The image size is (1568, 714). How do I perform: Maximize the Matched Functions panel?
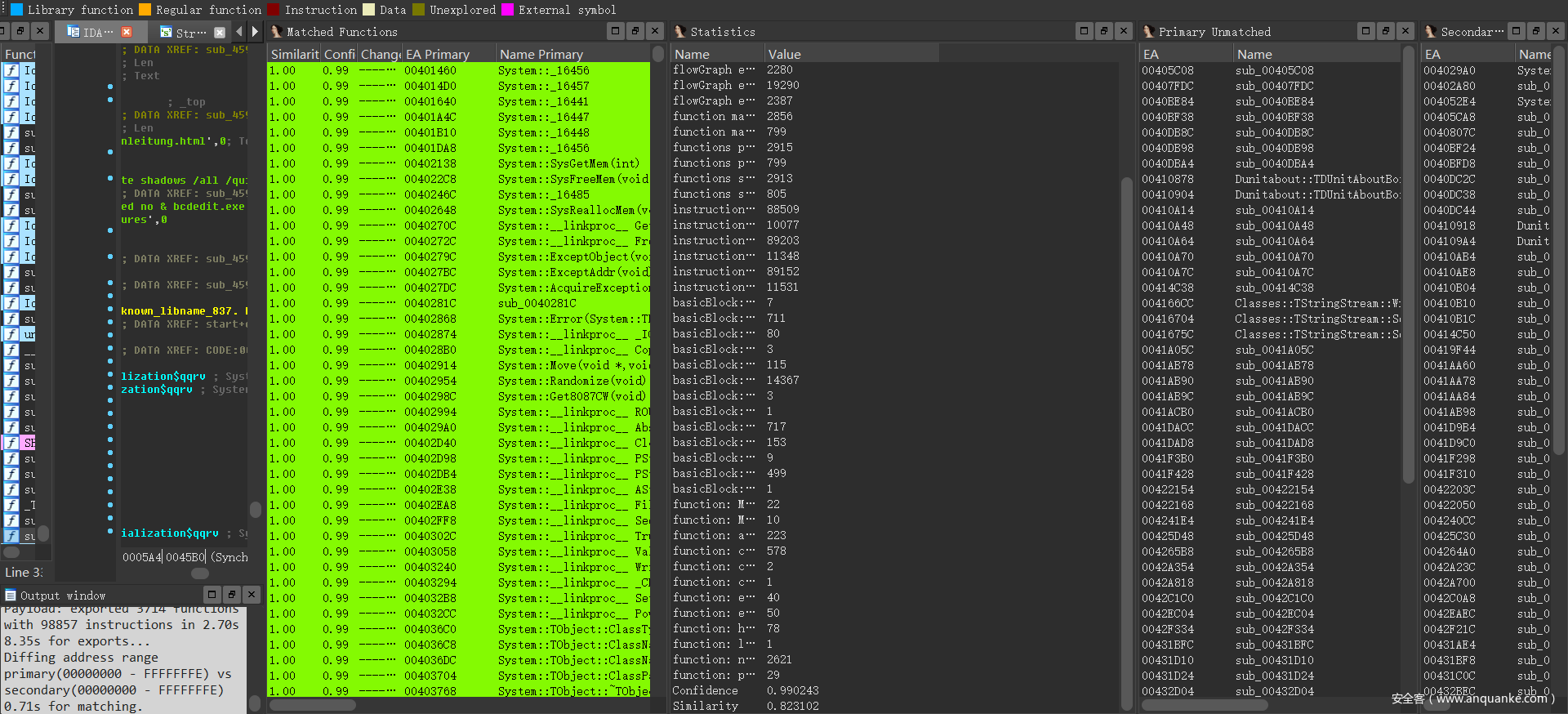point(616,31)
